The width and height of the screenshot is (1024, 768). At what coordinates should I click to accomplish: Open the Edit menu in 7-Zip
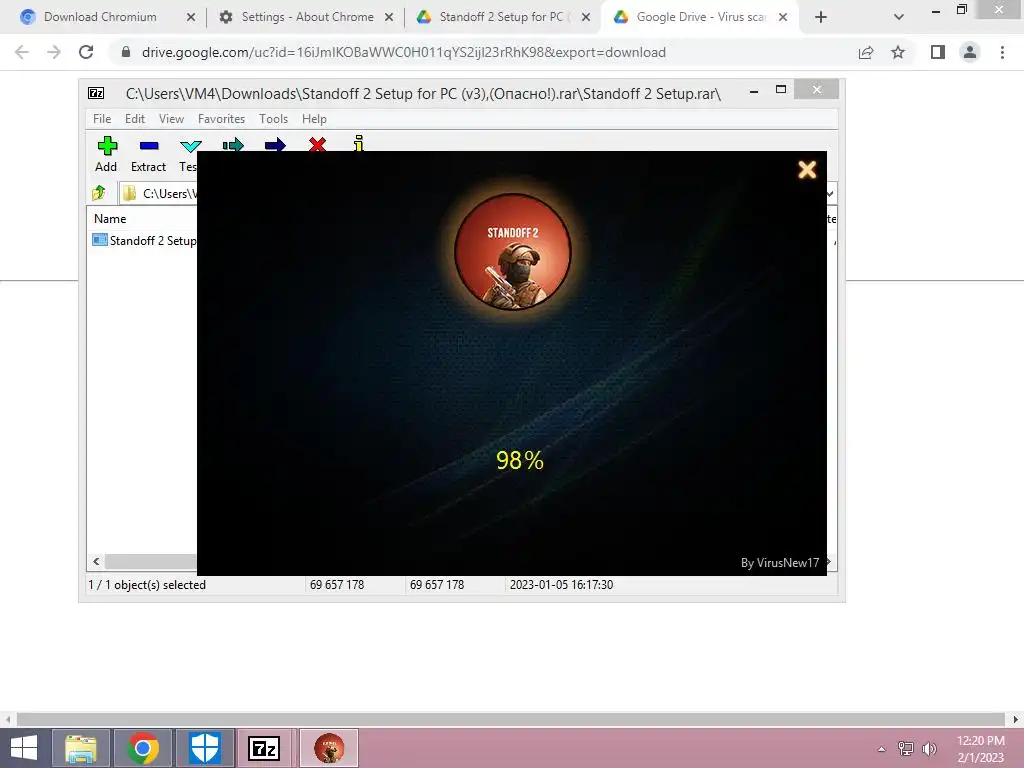point(135,119)
